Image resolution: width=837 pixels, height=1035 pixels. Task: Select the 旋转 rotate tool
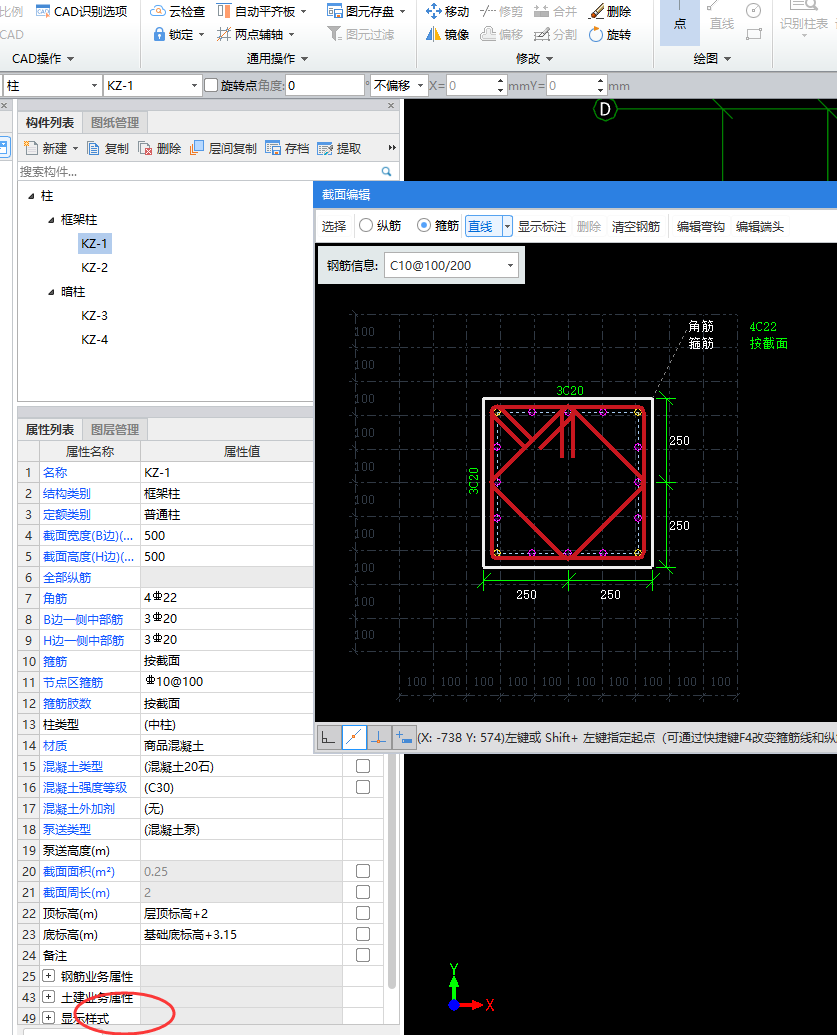[x=611, y=34]
